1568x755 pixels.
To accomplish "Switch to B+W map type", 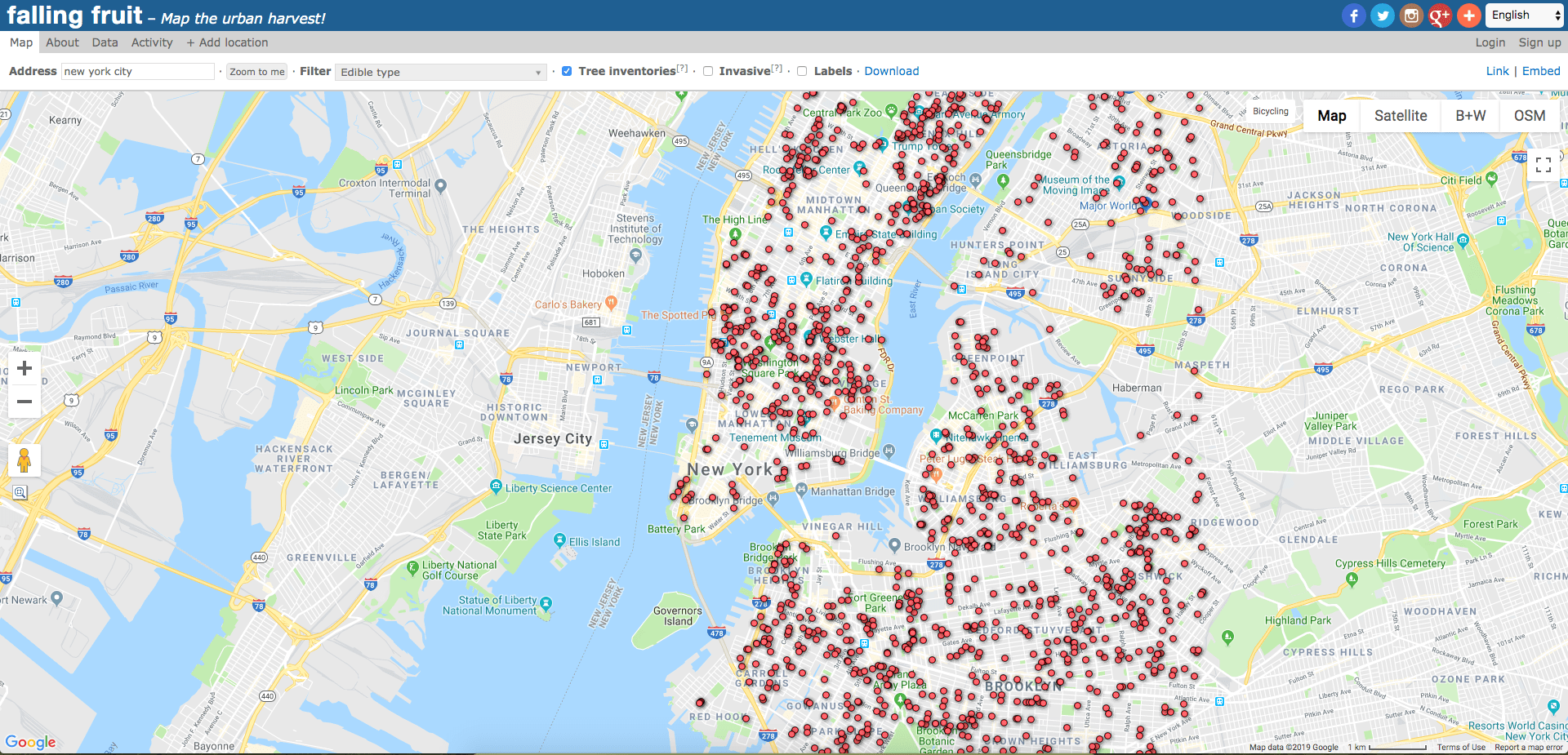I will (1471, 116).
